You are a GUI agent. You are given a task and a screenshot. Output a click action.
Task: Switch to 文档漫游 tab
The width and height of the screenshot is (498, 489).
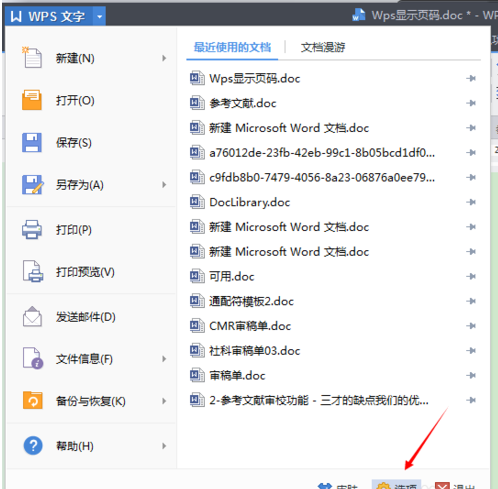[323, 47]
